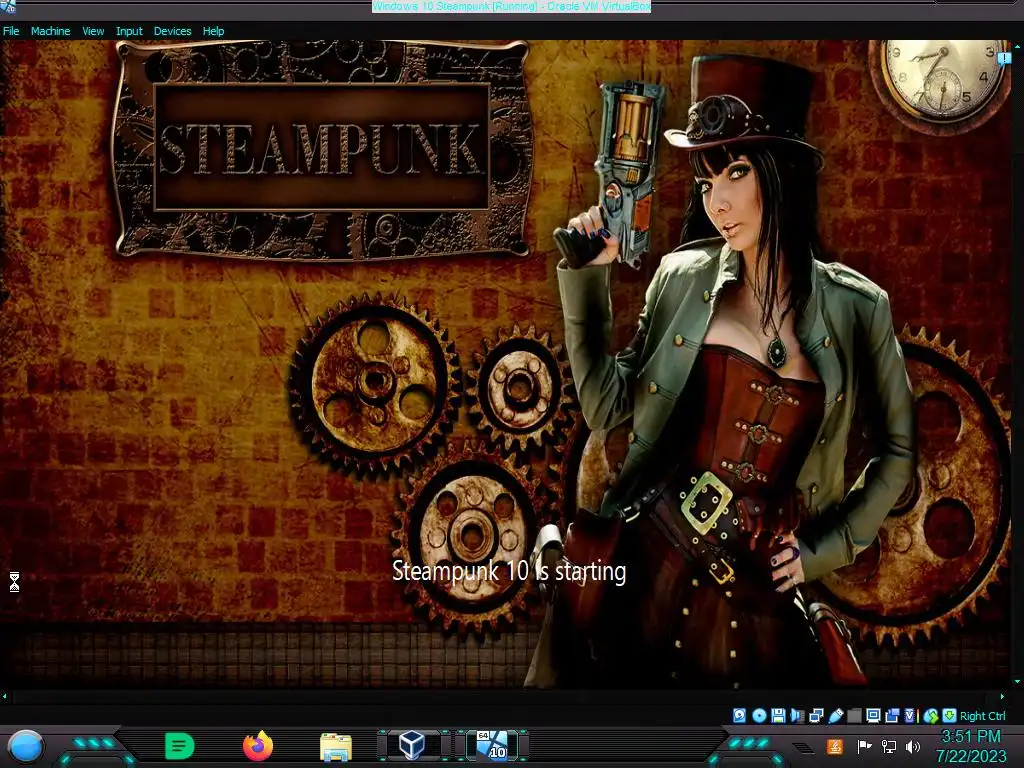The height and width of the screenshot is (768, 1024).
Task: Click the VirtualBox window title bar text
Action: [511, 7]
